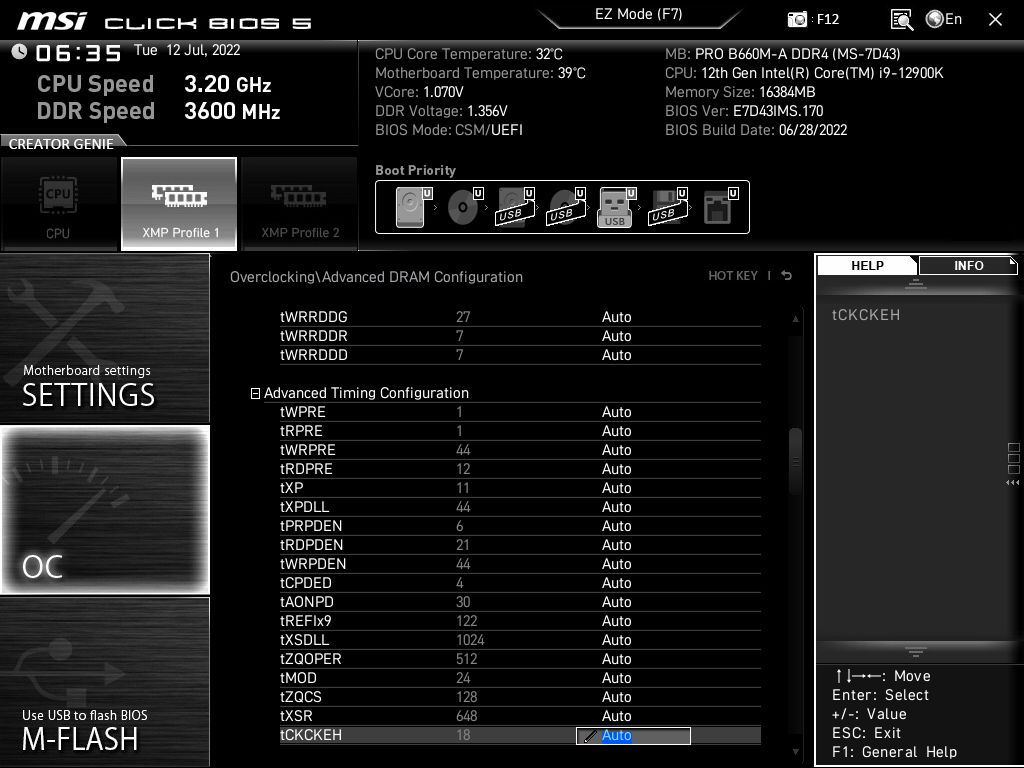Open the BIOS search magnifier icon
The width and height of the screenshot is (1024, 768).
pyautogui.click(x=901, y=20)
